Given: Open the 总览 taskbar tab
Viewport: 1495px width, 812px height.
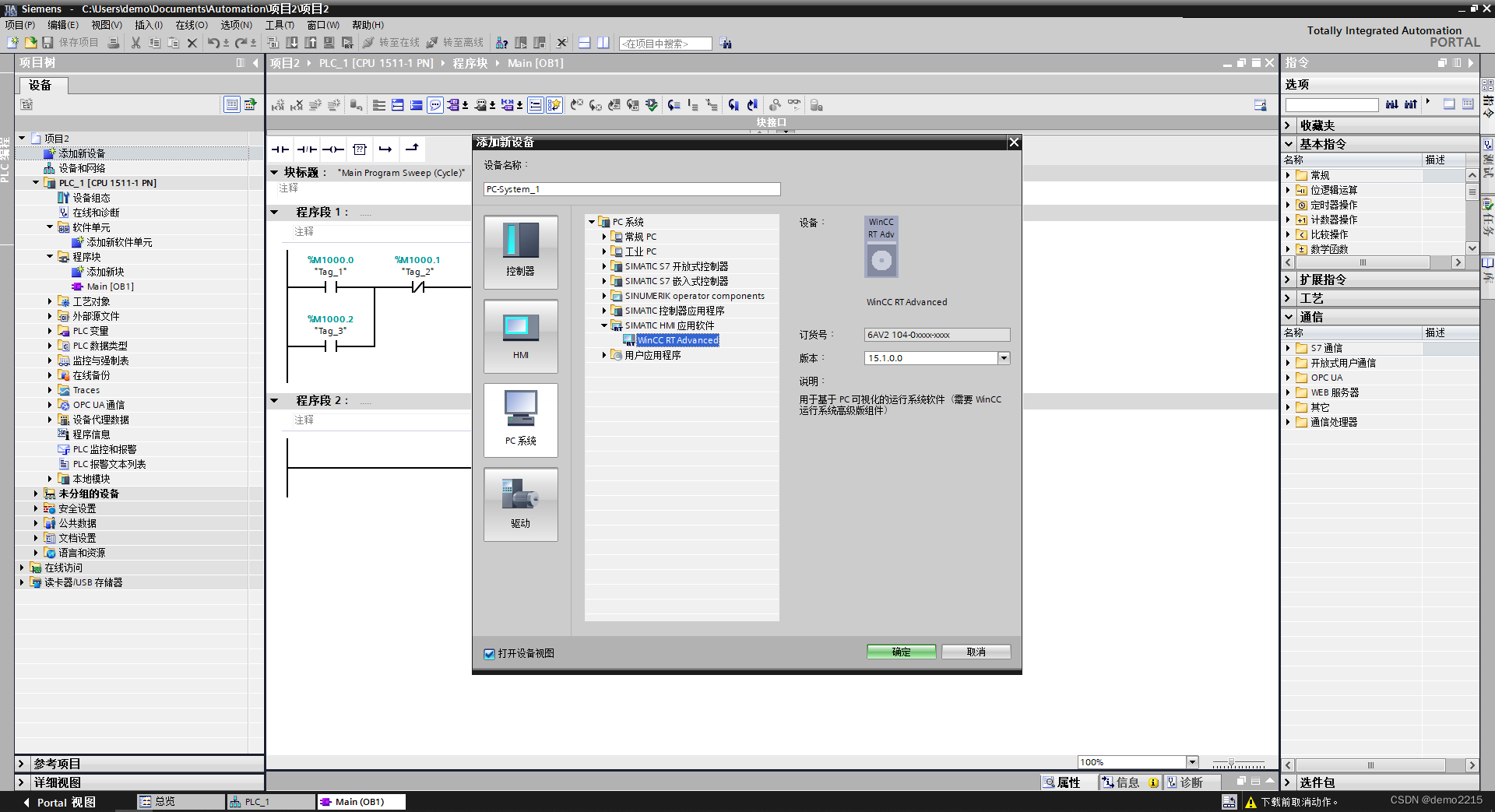Looking at the screenshot, I should [180, 802].
